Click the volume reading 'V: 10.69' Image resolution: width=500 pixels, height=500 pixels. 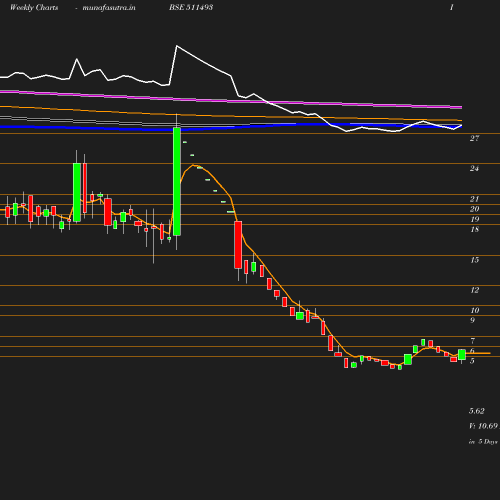click(x=483, y=426)
